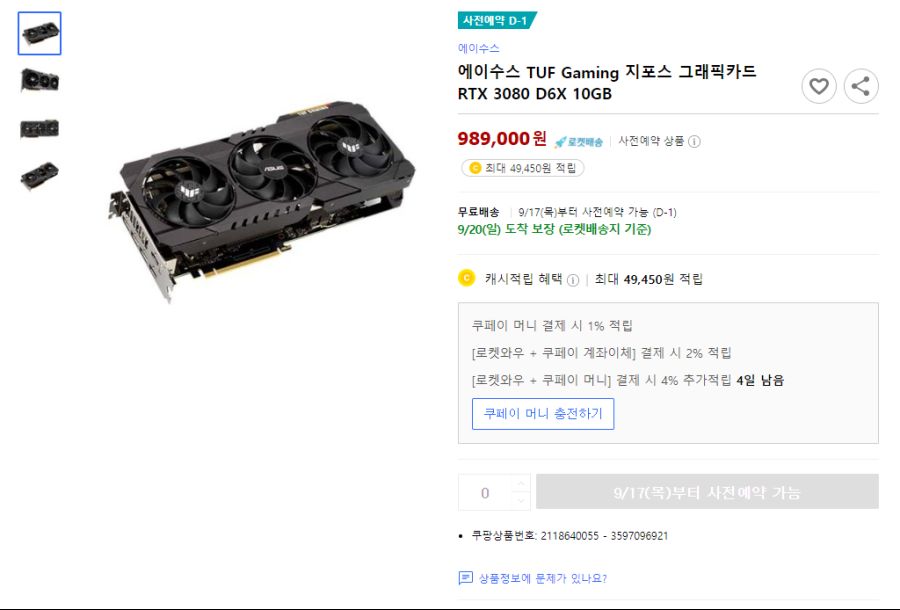Open the share icon button
The image size is (900, 610).
tap(860, 87)
